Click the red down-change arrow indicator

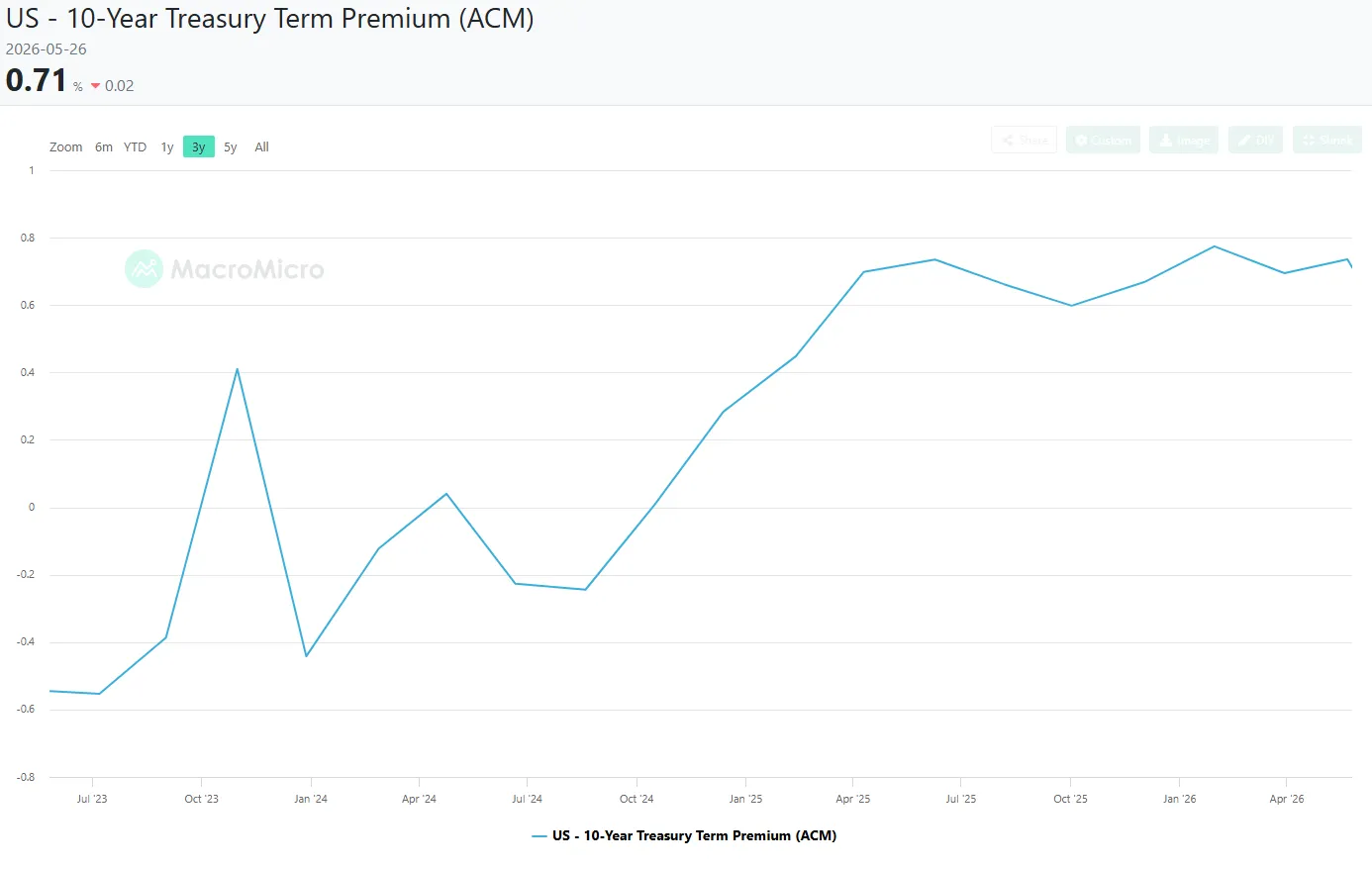[95, 86]
